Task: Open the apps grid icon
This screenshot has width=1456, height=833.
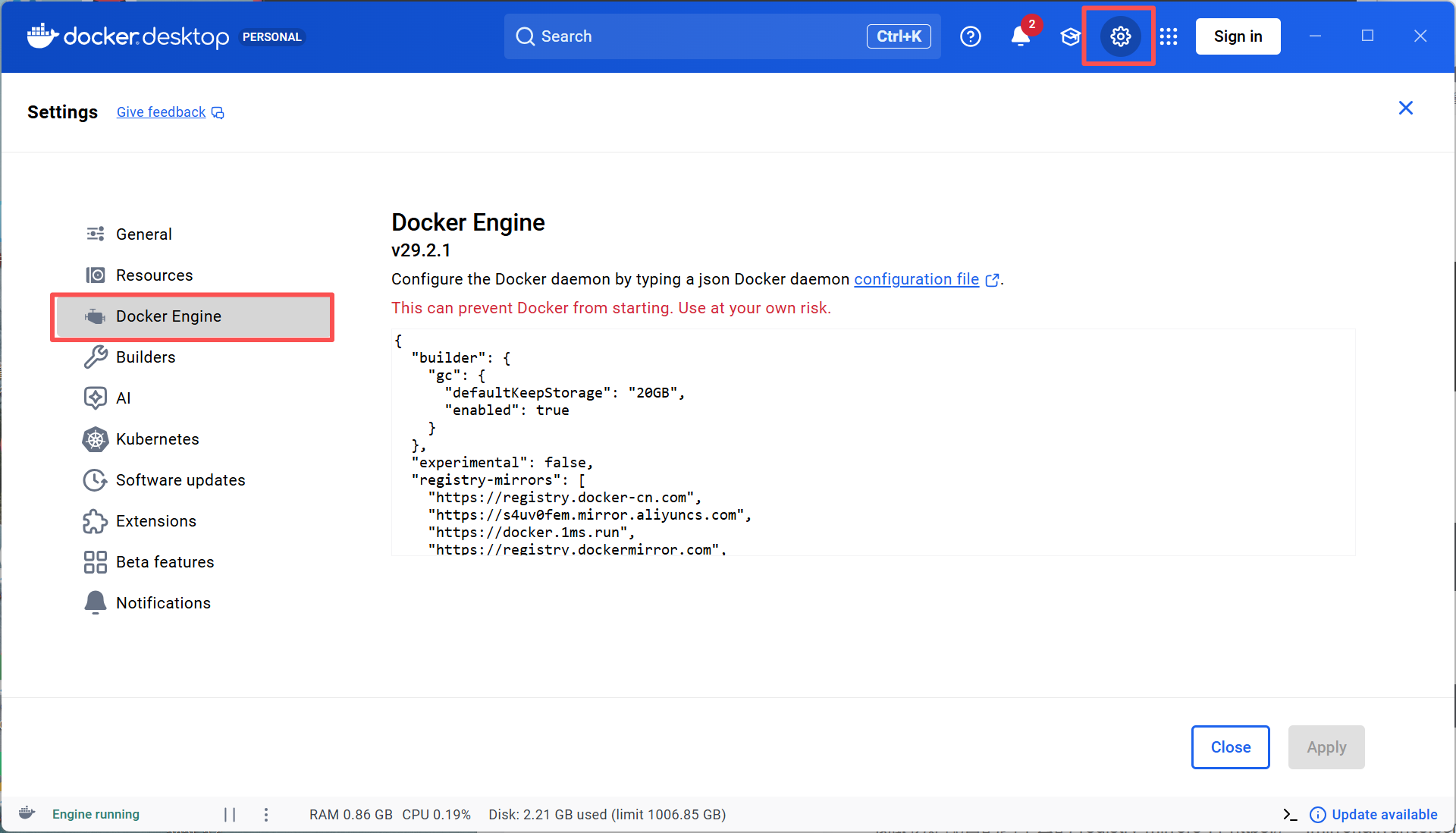Action: (x=1169, y=36)
